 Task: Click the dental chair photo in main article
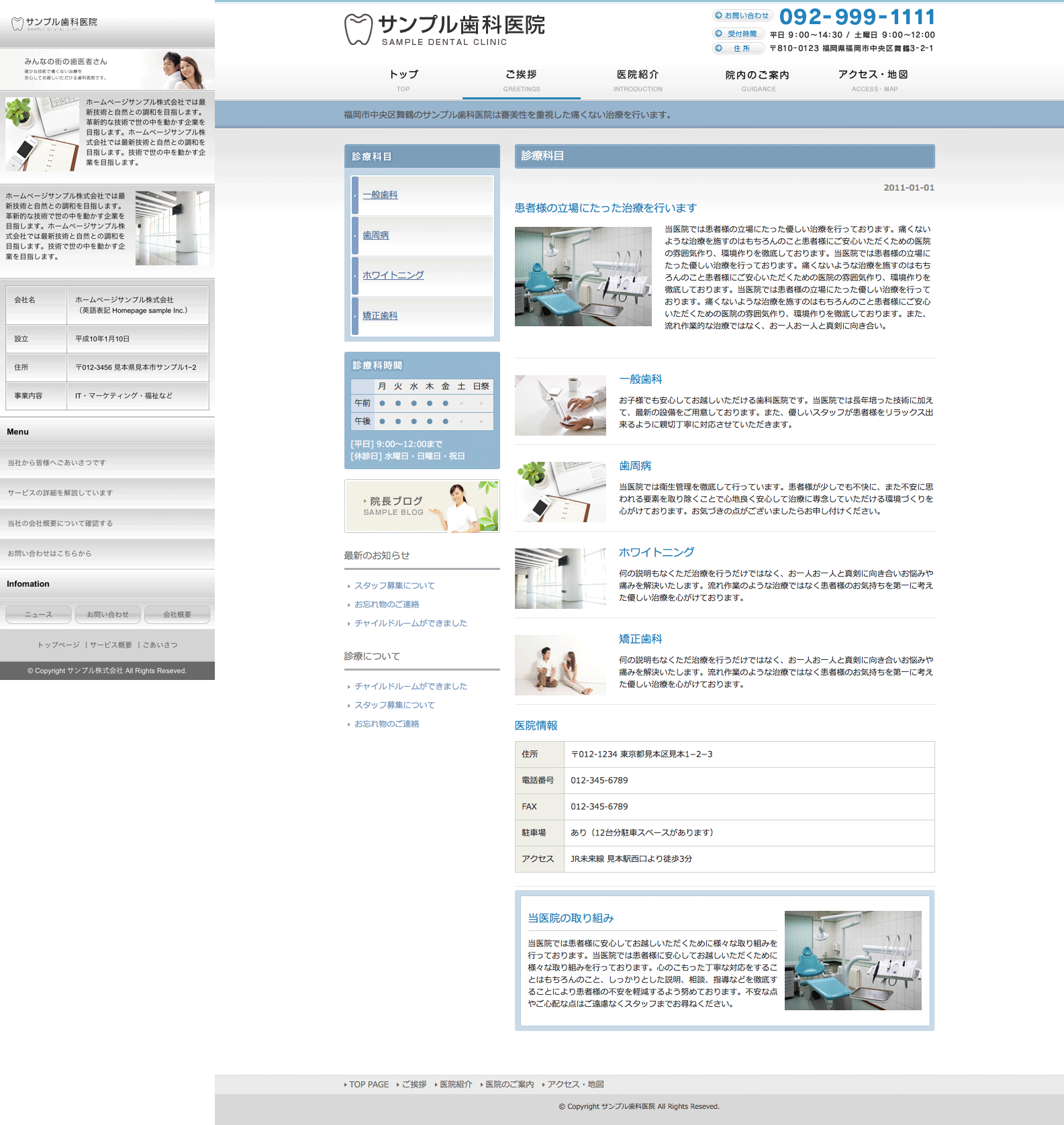(583, 277)
